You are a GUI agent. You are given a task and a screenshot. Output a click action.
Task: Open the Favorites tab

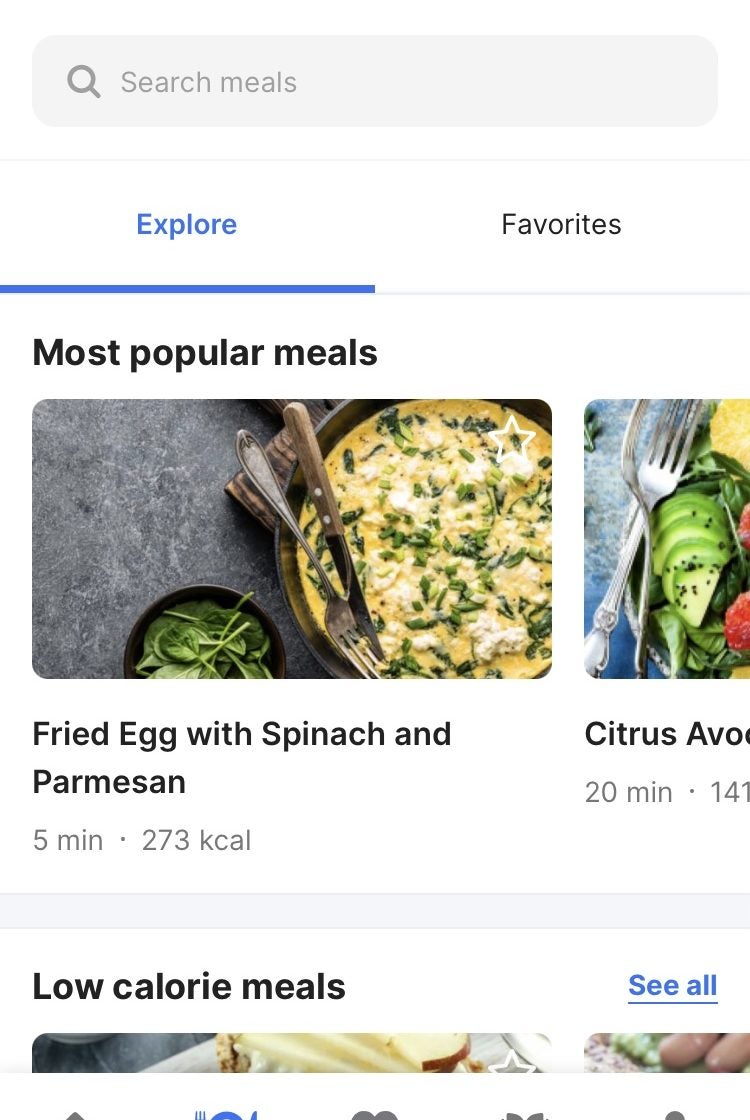pyautogui.click(x=561, y=225)
